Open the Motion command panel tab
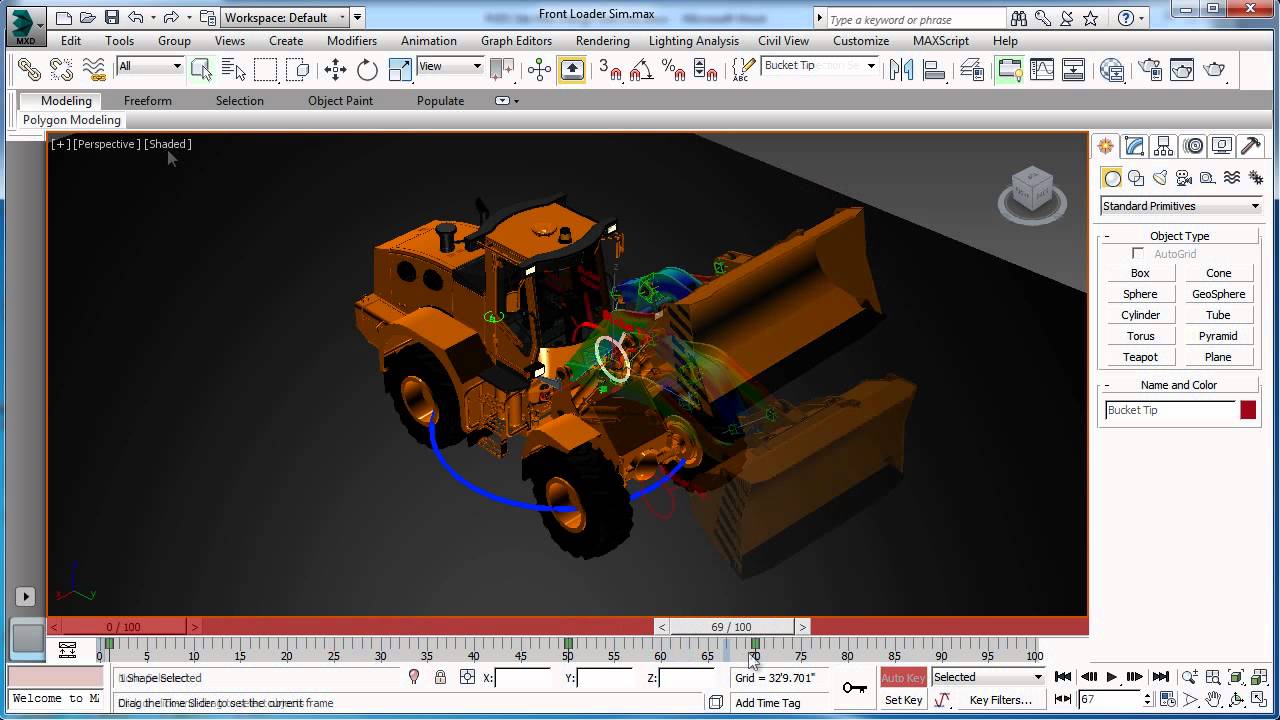The height and width of the screenshot is (720, 1280). 1193,146
